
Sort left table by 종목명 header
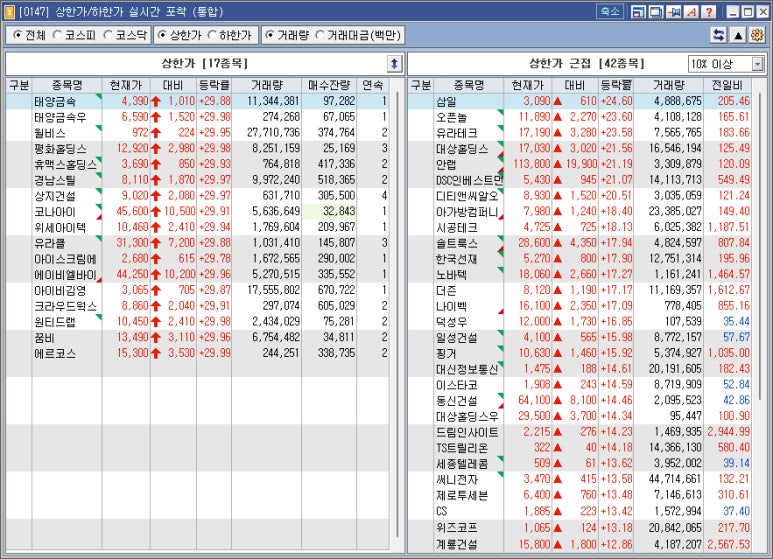(67, 85)
